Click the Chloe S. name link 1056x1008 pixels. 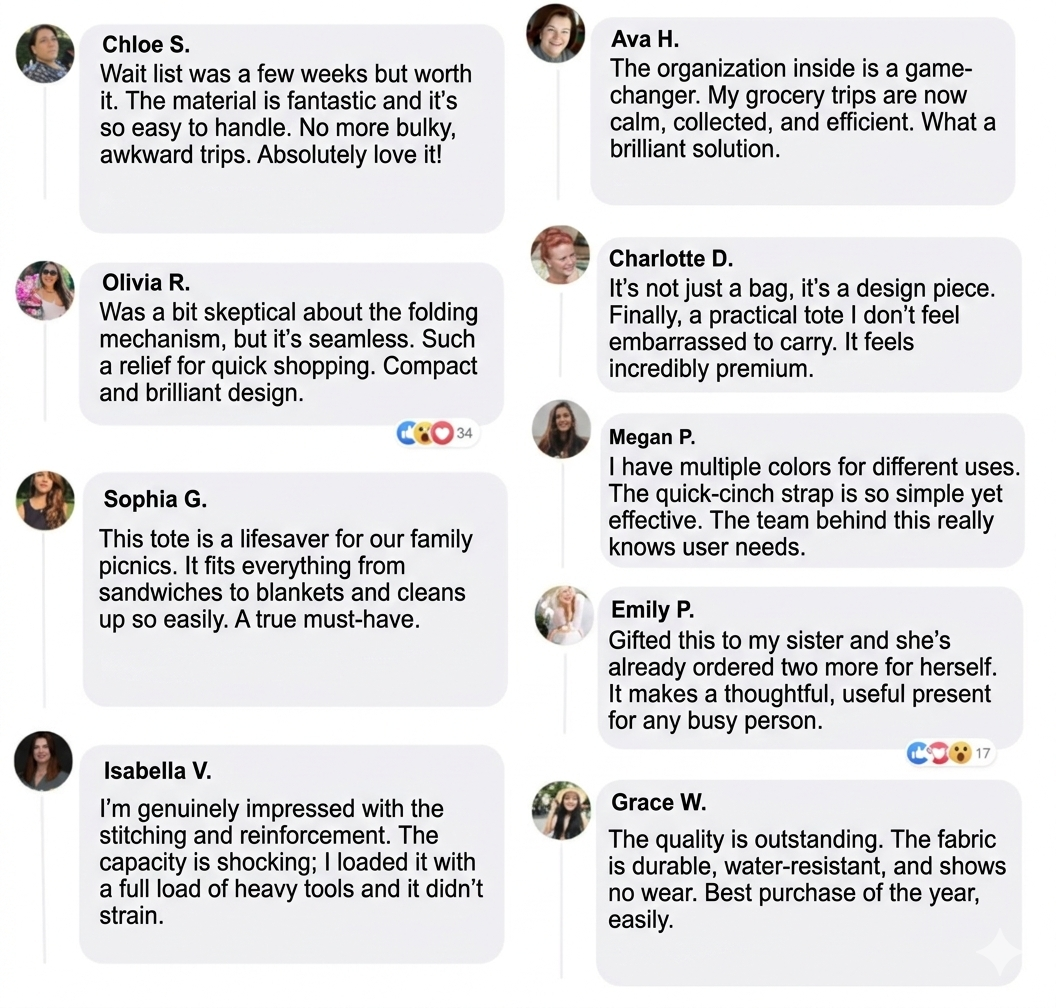pos(146,45)
